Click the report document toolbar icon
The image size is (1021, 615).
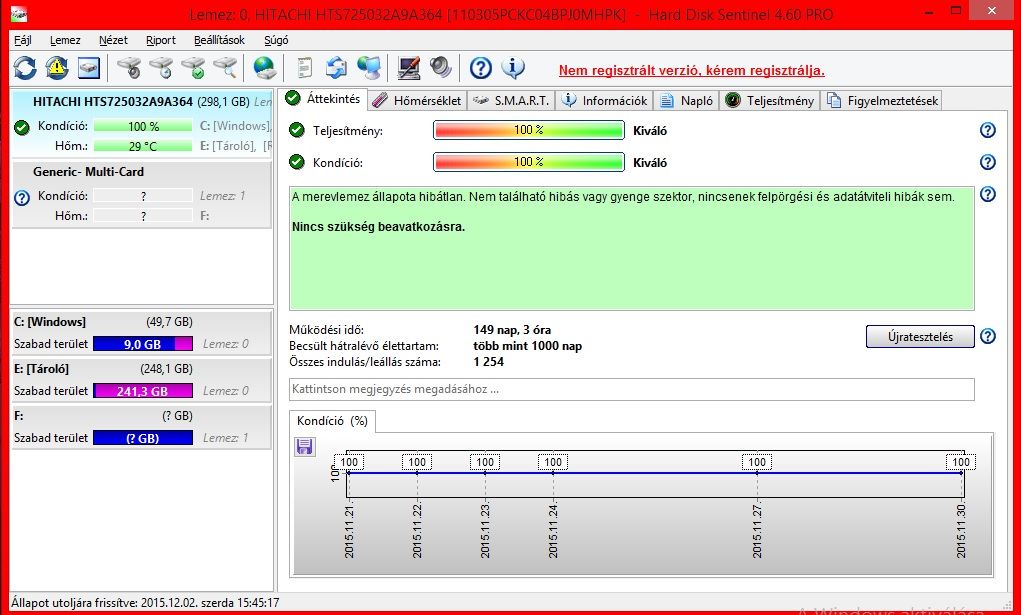304,68
